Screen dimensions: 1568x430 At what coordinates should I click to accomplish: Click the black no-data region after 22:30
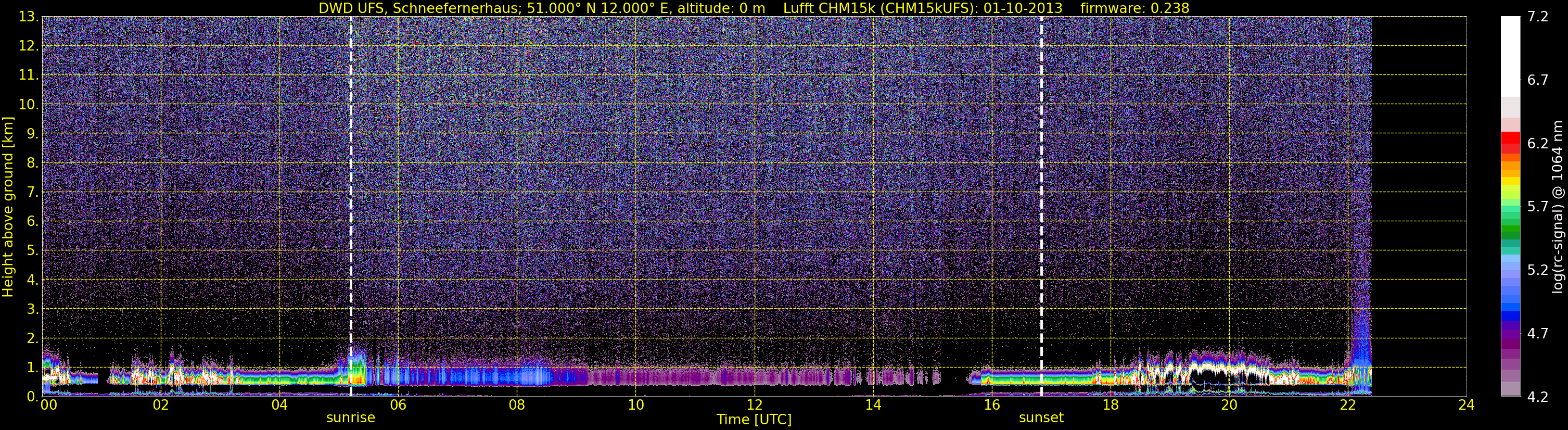point(1419,207)
